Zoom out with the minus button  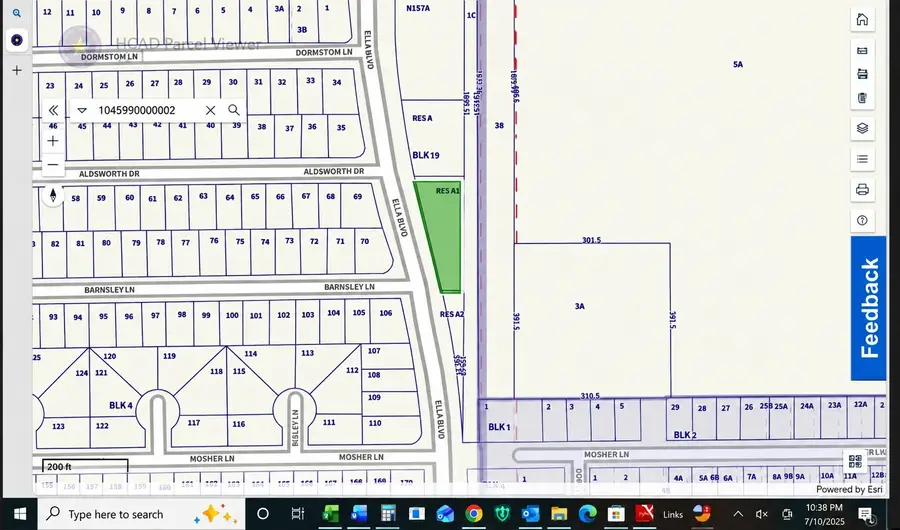click(x=53, y=165)
